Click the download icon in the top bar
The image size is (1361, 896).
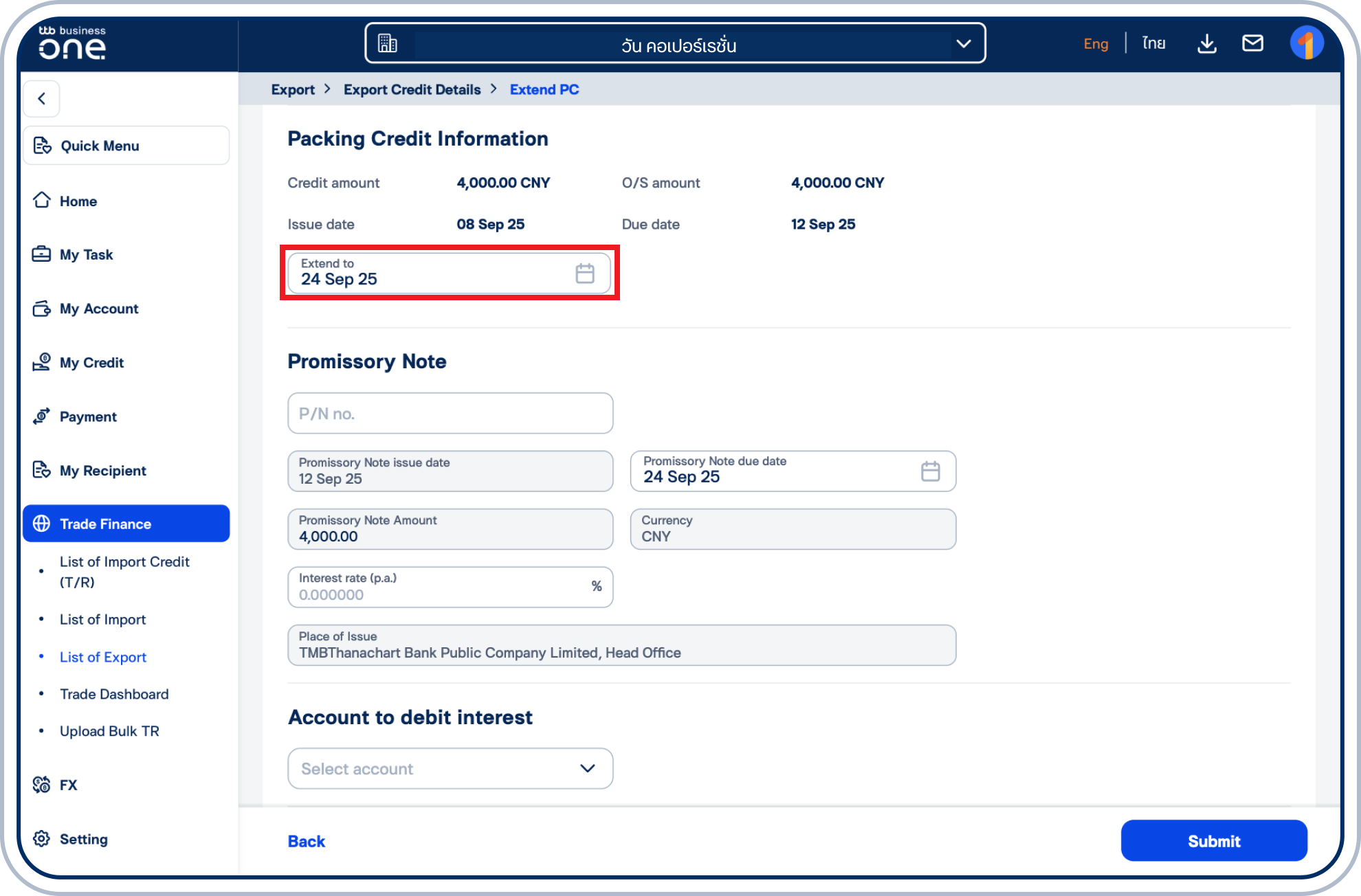tap(1206, 43)
